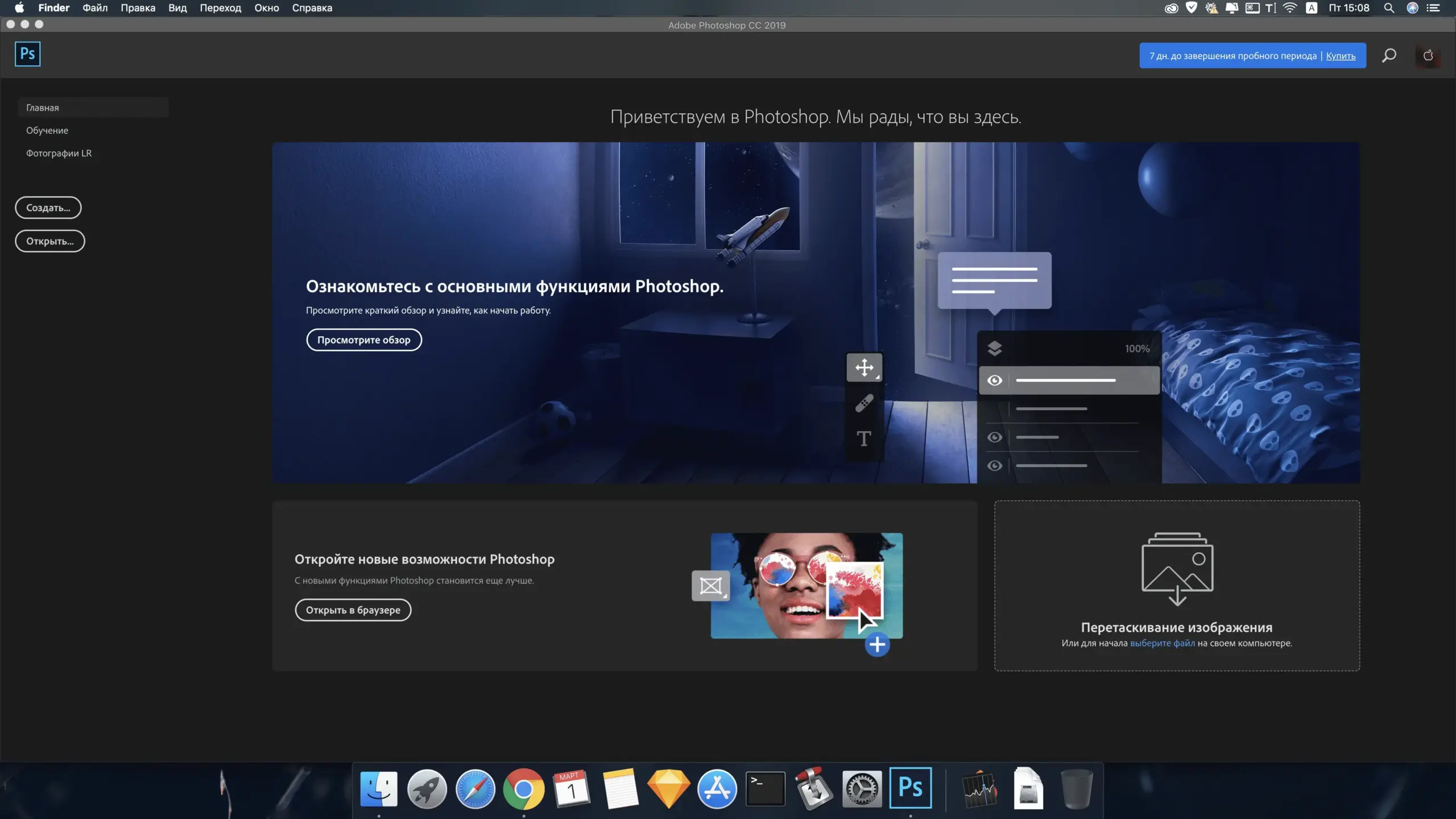1456x819 pixels.
Task: Click the Photoshop Ps logo icon
Action: point(27,54)
